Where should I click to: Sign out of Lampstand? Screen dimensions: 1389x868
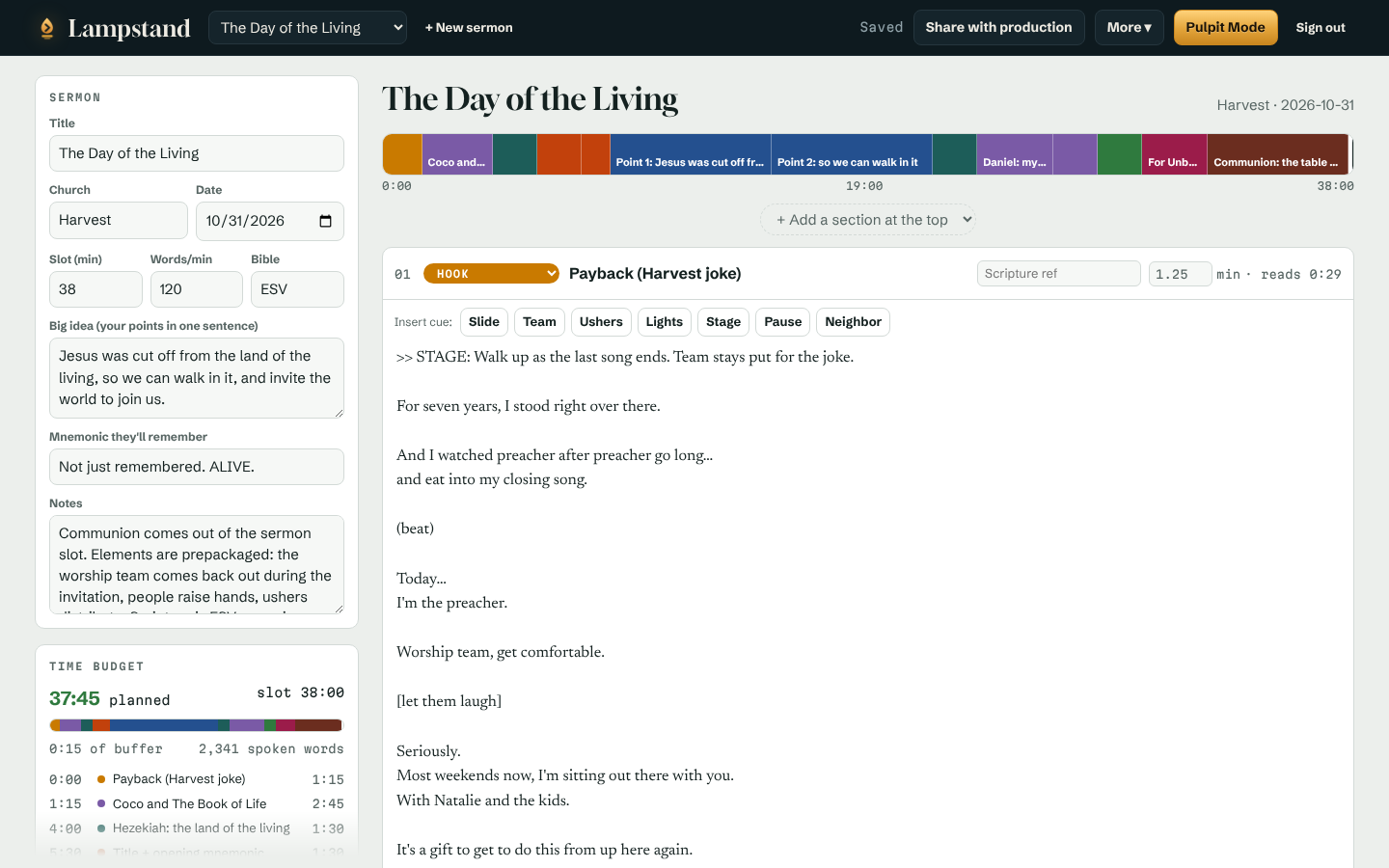pyautogui.click(x=1321, y=28)
